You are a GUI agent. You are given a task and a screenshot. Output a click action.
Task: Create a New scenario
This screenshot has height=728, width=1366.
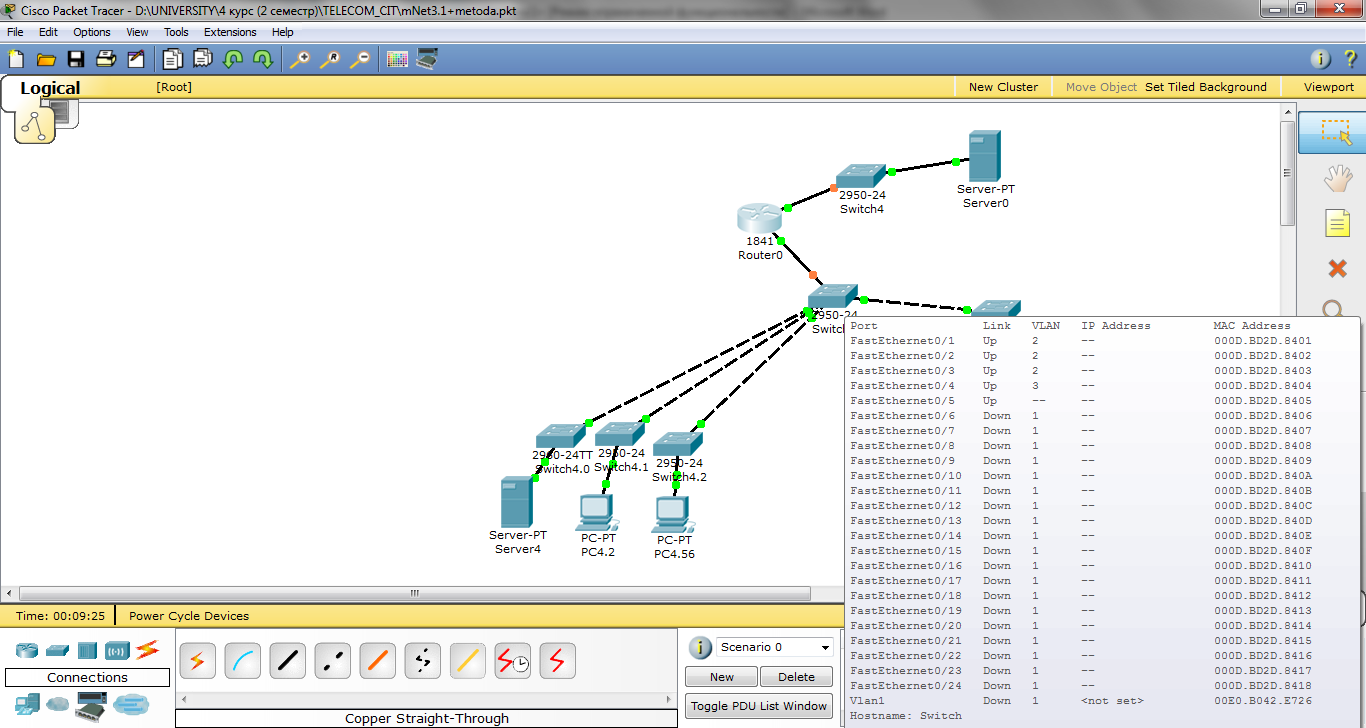tap(721, 677)
